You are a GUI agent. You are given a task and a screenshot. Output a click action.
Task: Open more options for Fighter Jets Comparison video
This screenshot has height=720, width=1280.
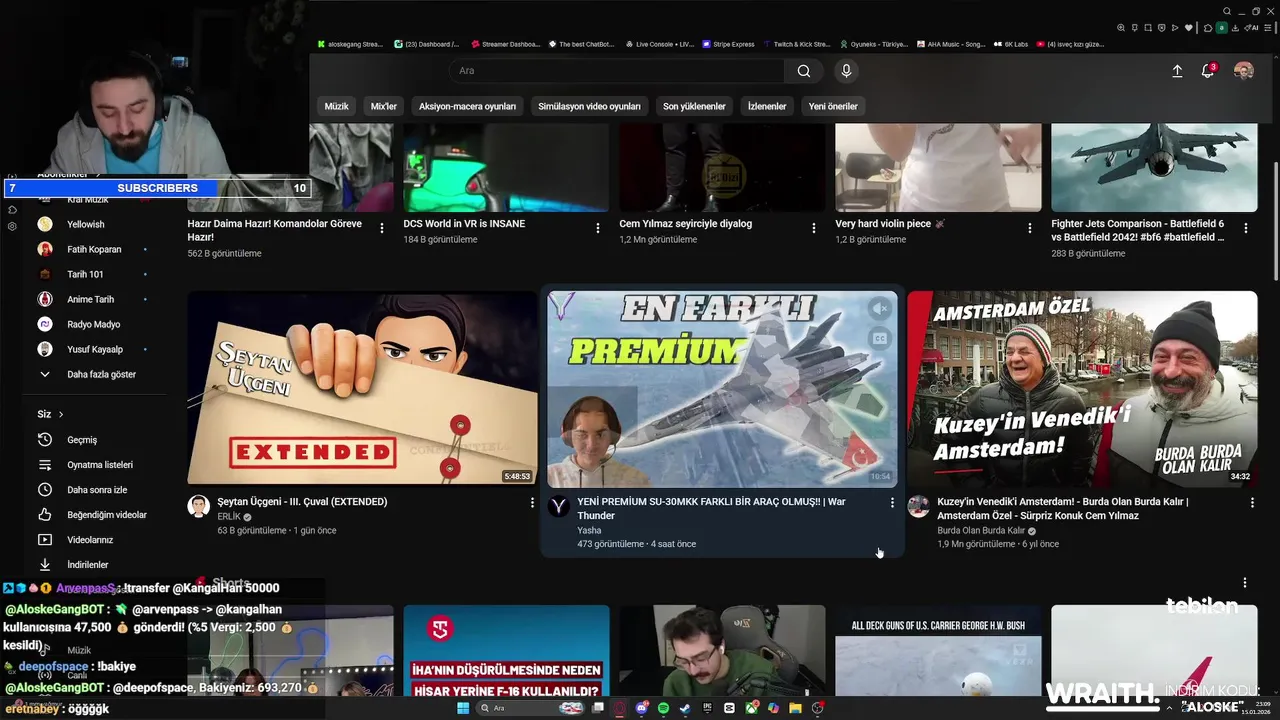pyautogui.click(x=1246, y=228)
